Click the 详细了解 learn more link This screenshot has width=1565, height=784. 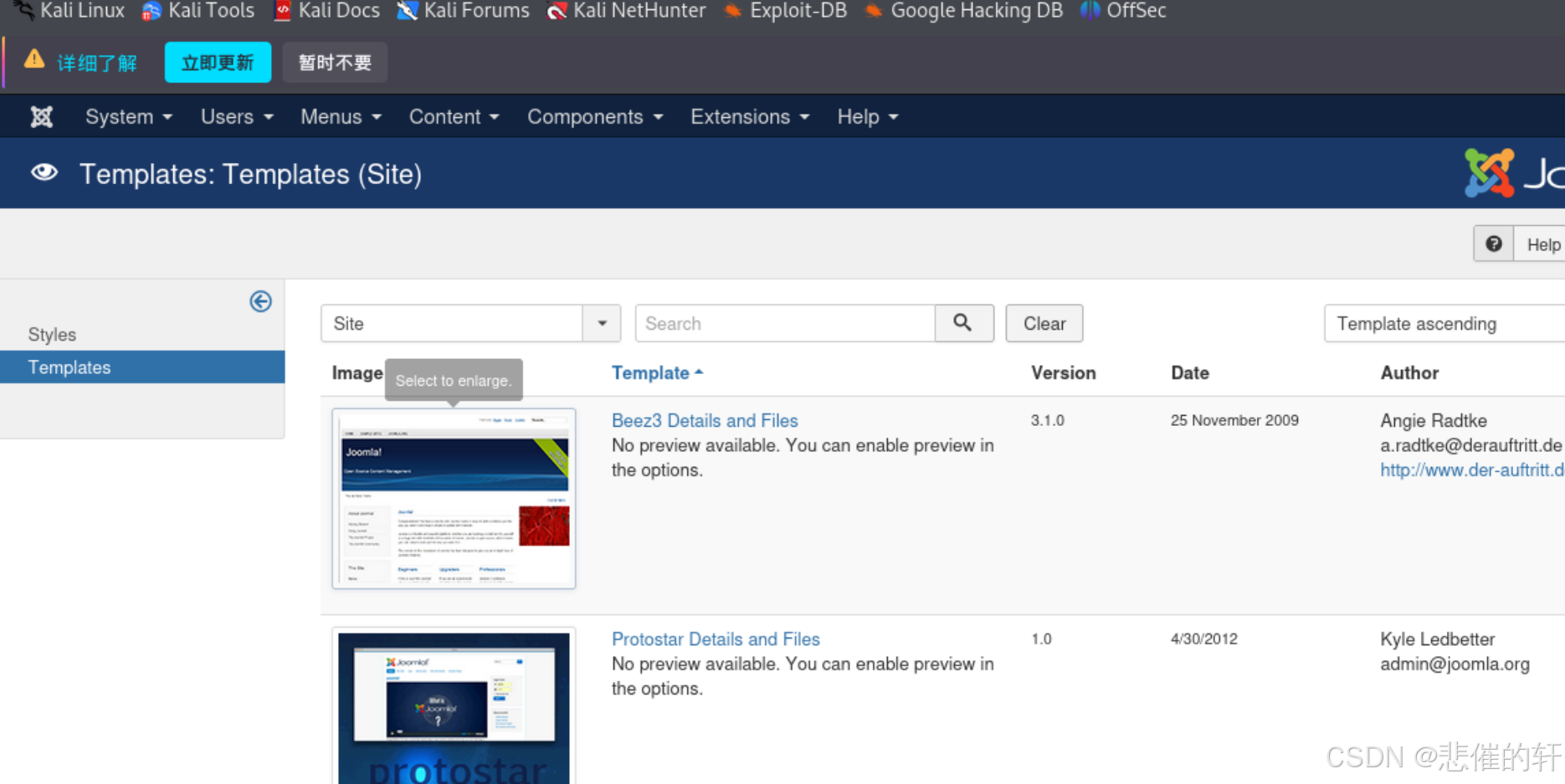[97, 63]
